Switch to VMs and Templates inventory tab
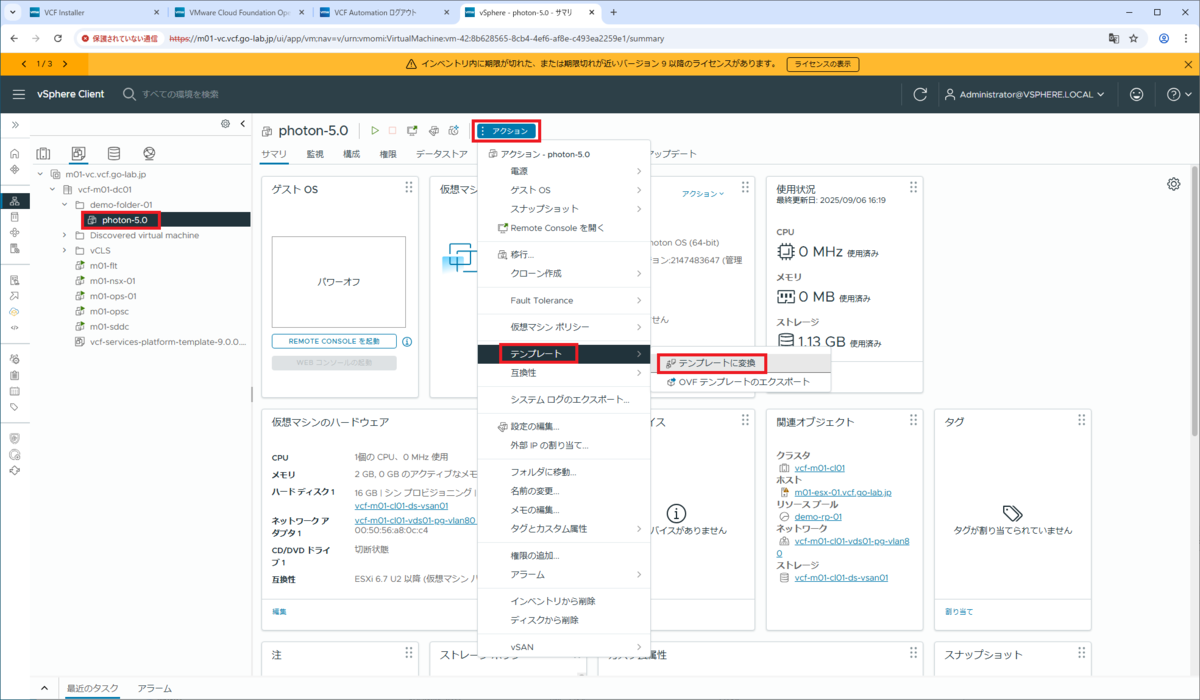 [x=78, y=154]
